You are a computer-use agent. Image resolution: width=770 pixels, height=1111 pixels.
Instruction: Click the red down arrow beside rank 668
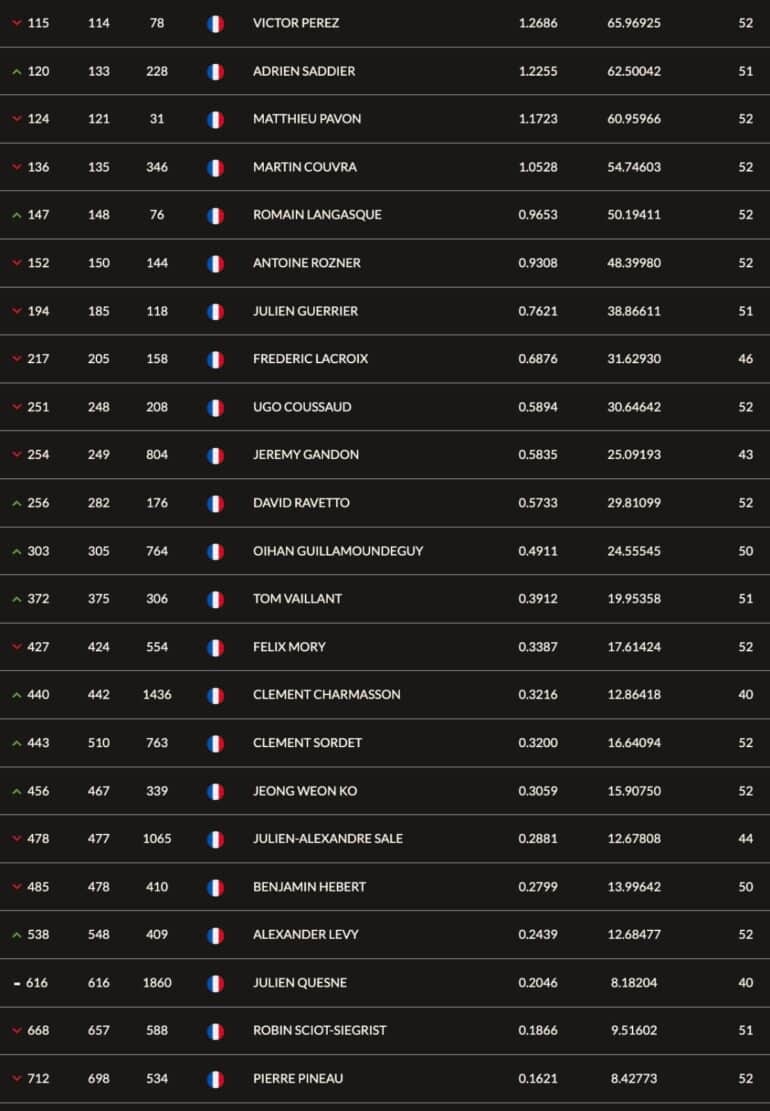(x=17, y=1031)
